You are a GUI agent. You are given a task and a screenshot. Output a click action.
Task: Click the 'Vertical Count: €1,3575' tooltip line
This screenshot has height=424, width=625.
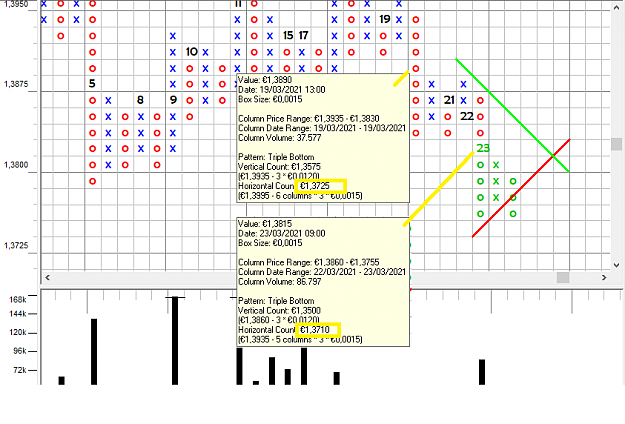pyautogui.click(x=279, y=167)
